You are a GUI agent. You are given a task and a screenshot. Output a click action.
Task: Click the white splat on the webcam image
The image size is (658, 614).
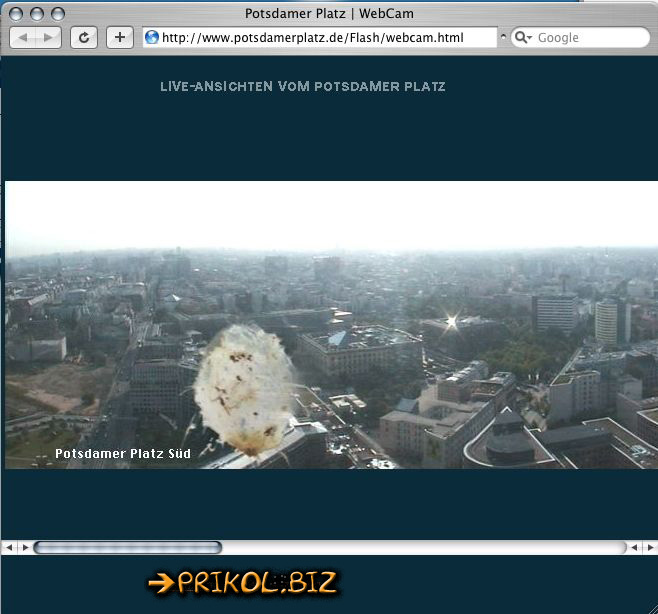(243, 385)
